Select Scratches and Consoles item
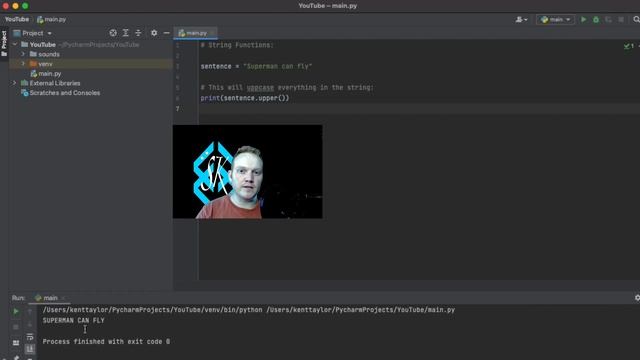 (x=64, y=93)
